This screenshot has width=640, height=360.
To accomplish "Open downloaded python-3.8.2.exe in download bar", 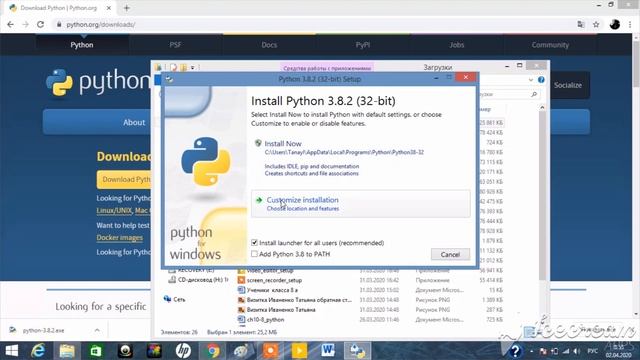I will (43, 330).
